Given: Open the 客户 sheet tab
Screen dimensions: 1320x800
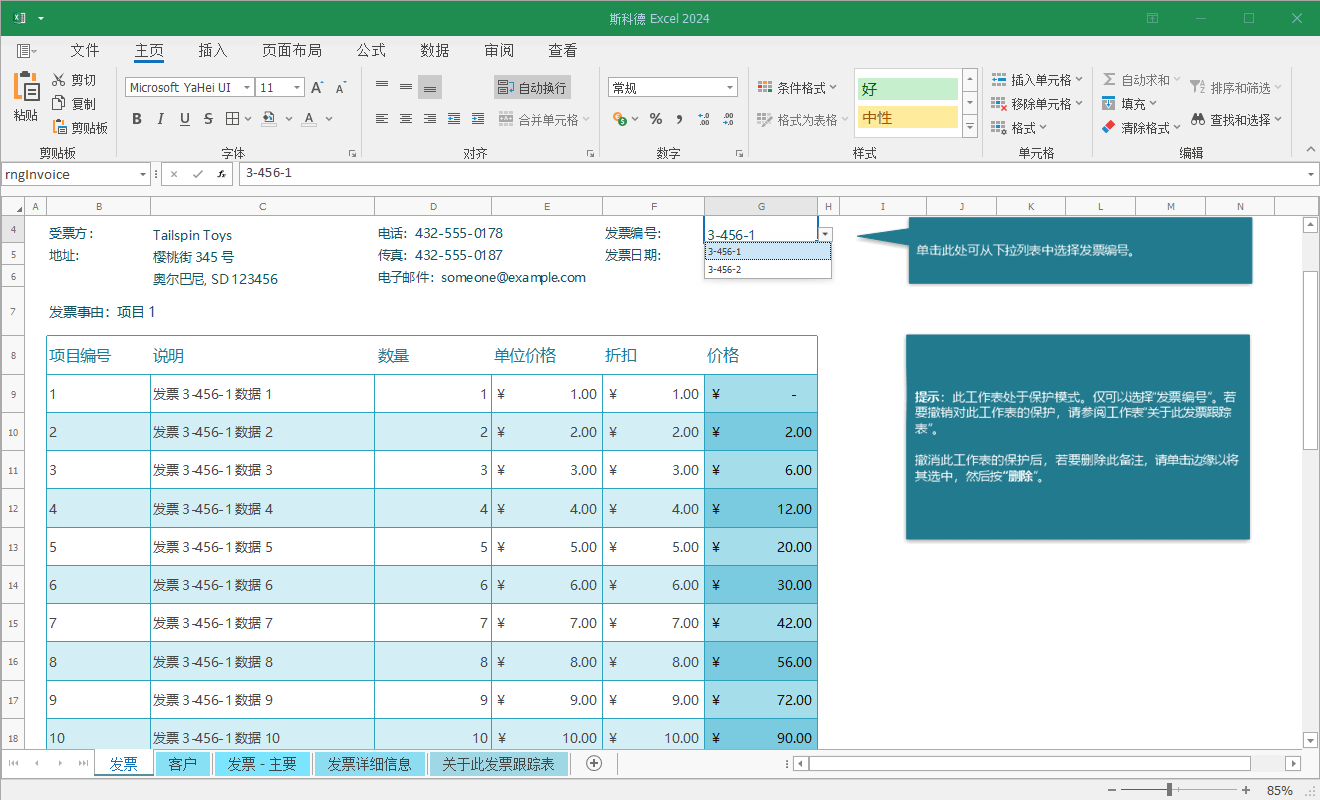Looking at the screenshot, I should [x=182, y=764].
